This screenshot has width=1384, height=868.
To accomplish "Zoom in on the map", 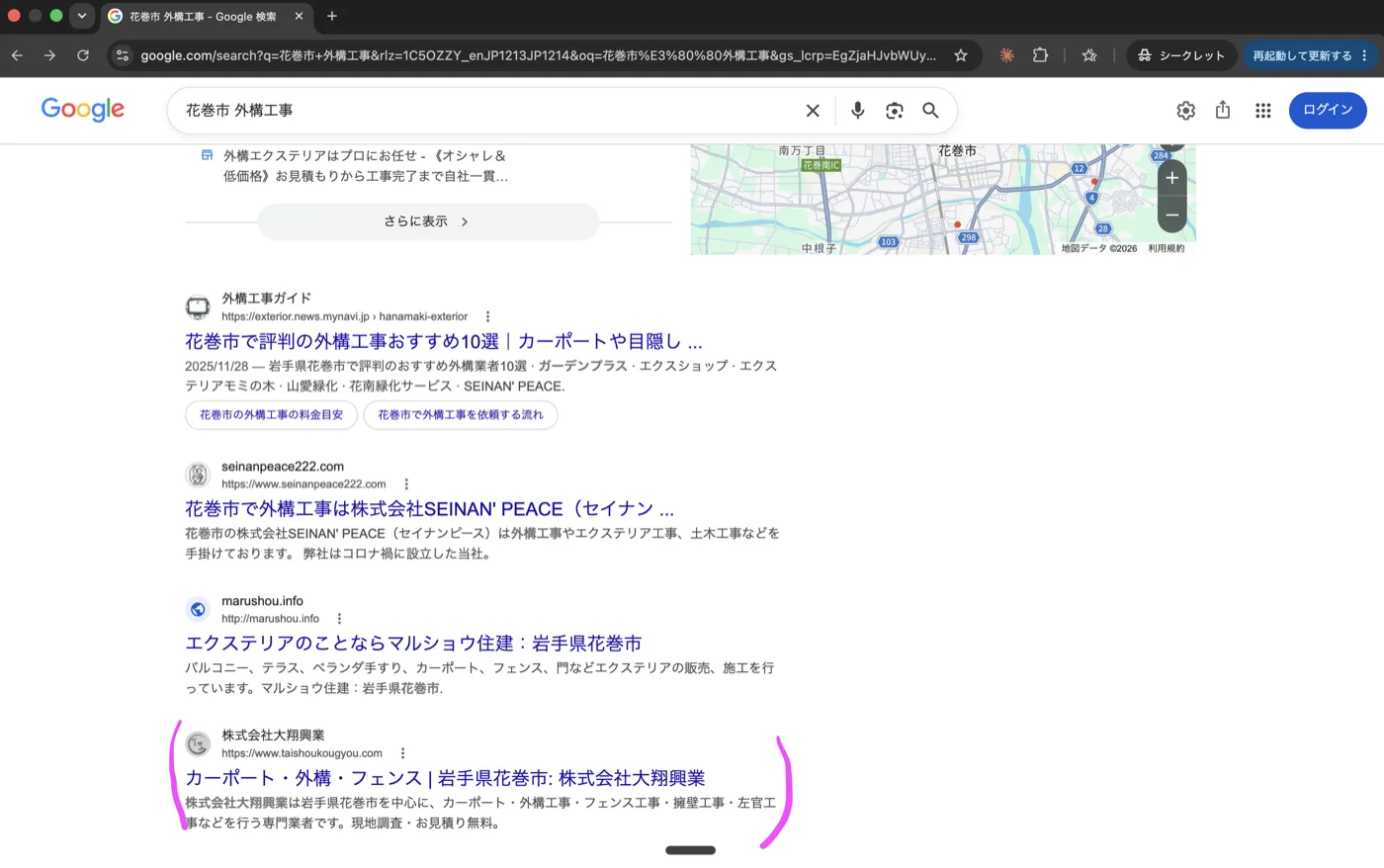I will pos(1171,178).
